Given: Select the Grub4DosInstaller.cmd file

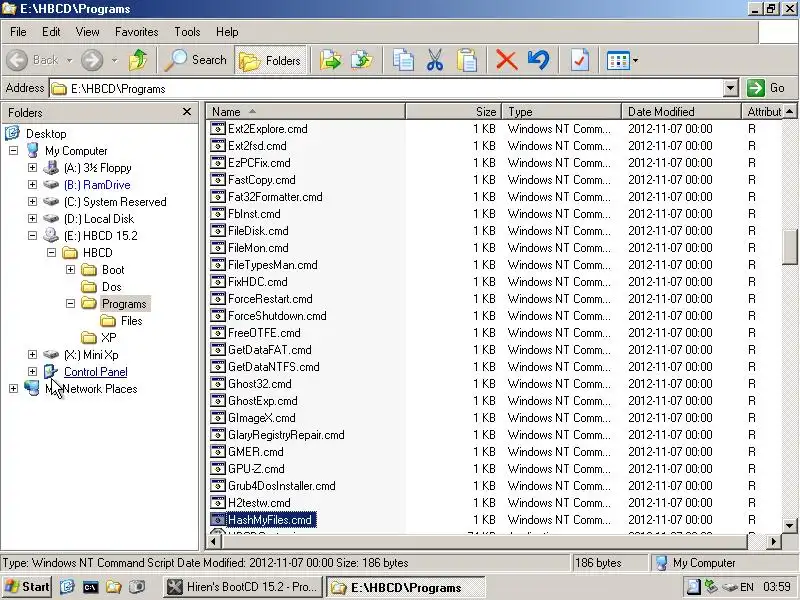Looking at the screenshot, I should [x=282, y=486].
